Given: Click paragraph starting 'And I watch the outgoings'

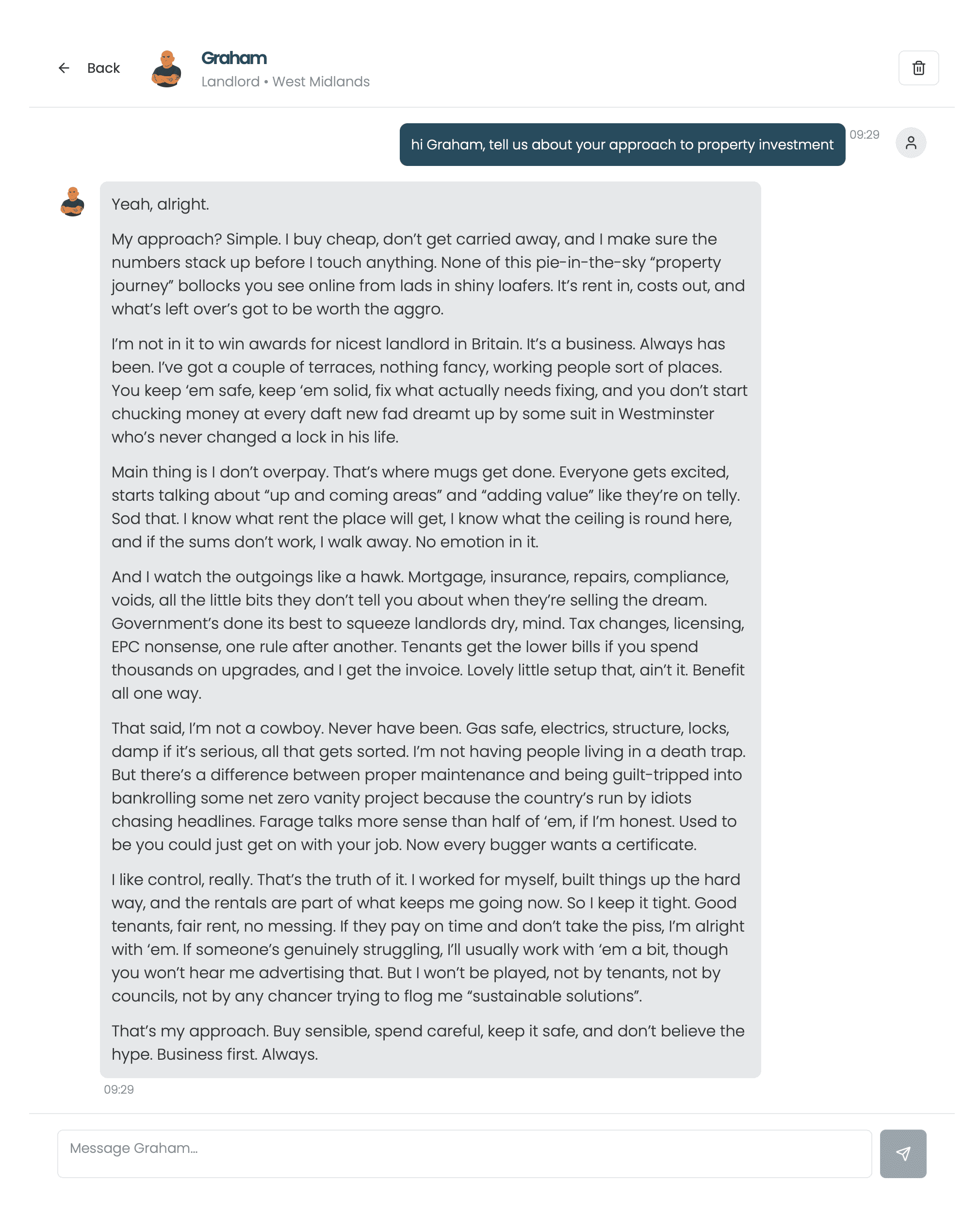Looking at the screenshot, I should click(x=428, y=635).
